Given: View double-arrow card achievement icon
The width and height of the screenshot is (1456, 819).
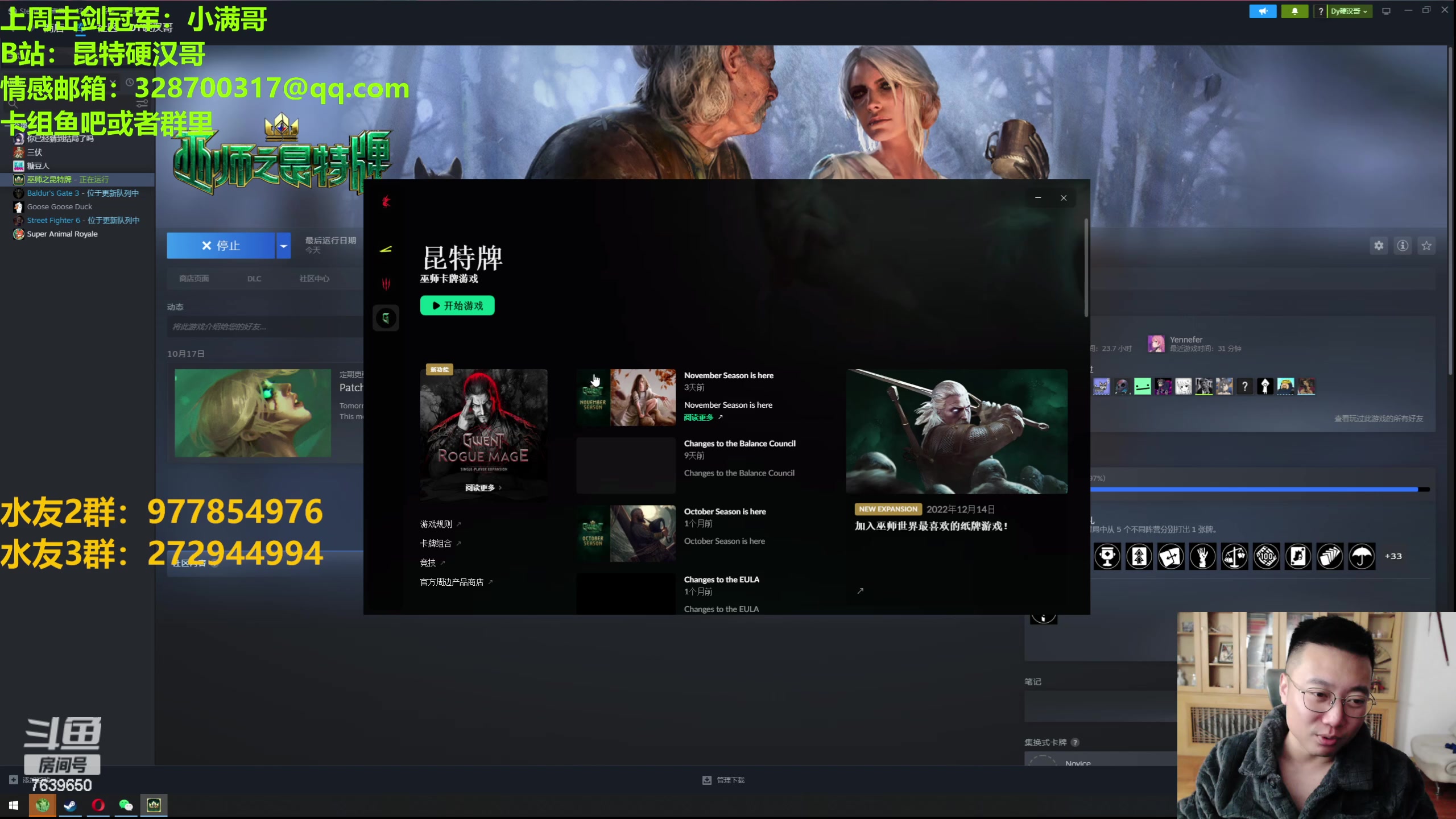Looking at the screenshot, I should [1139, 556].
